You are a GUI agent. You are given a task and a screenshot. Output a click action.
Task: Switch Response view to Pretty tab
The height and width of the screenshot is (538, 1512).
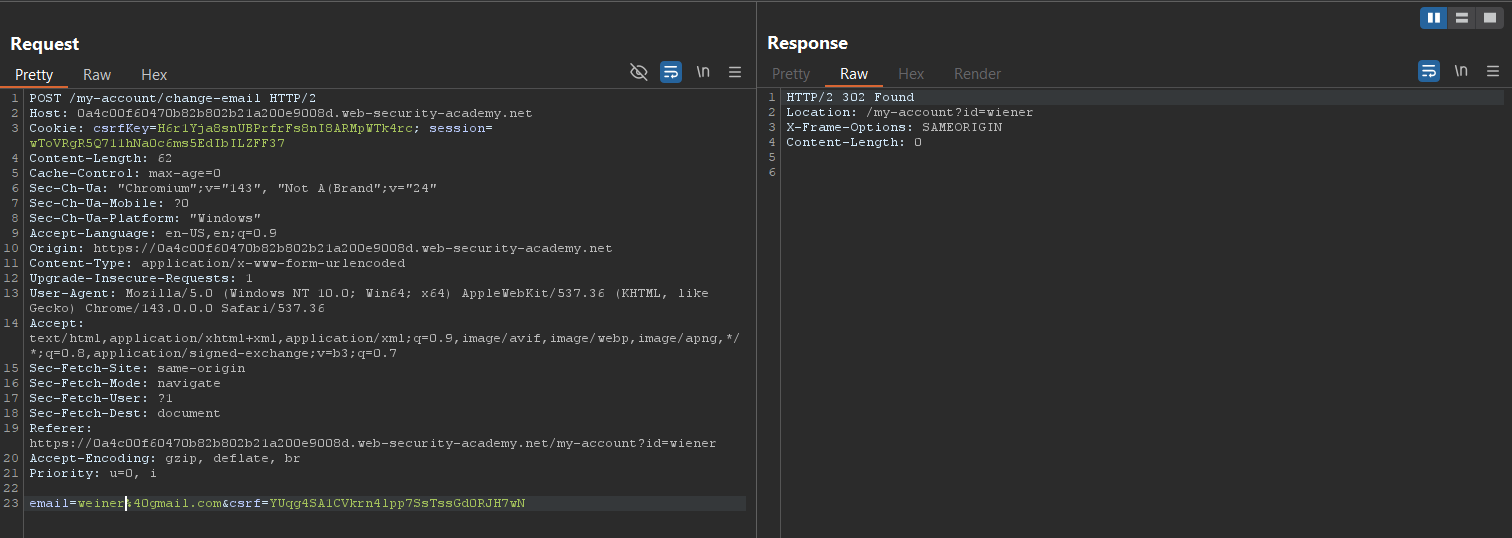click(x=791, y=74)
